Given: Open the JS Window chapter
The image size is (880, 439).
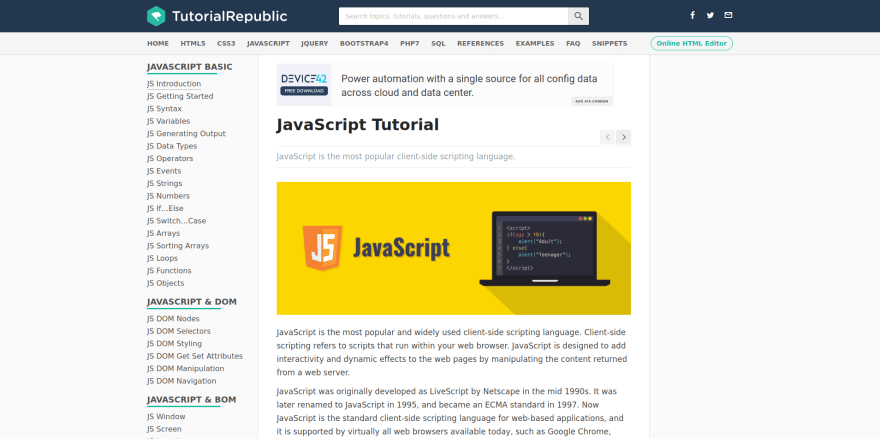Looking at the screenshot, I should click(x=166, y=417).
